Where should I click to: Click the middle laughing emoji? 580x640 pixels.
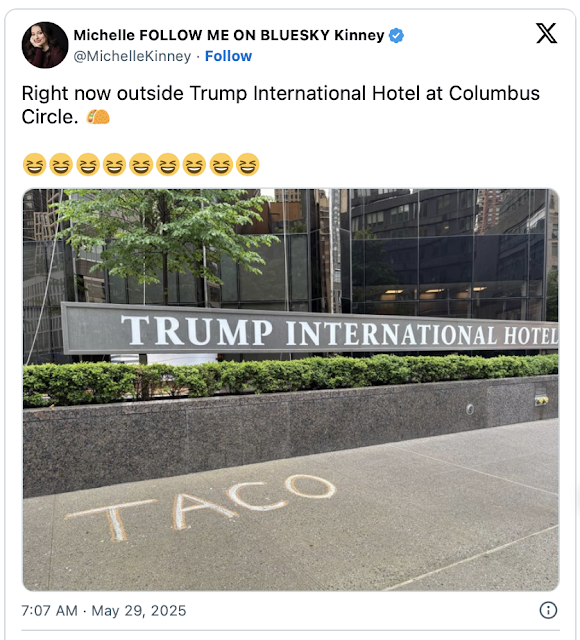(141, 164)
